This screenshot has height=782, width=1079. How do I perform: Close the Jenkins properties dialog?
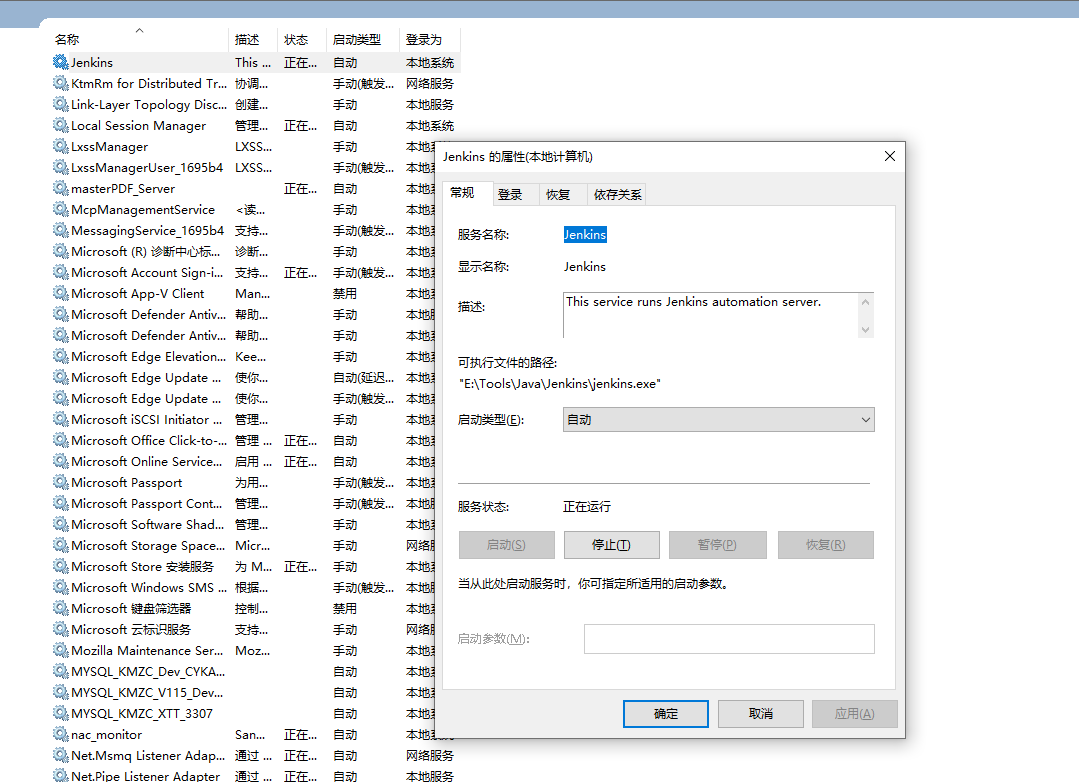889,156
